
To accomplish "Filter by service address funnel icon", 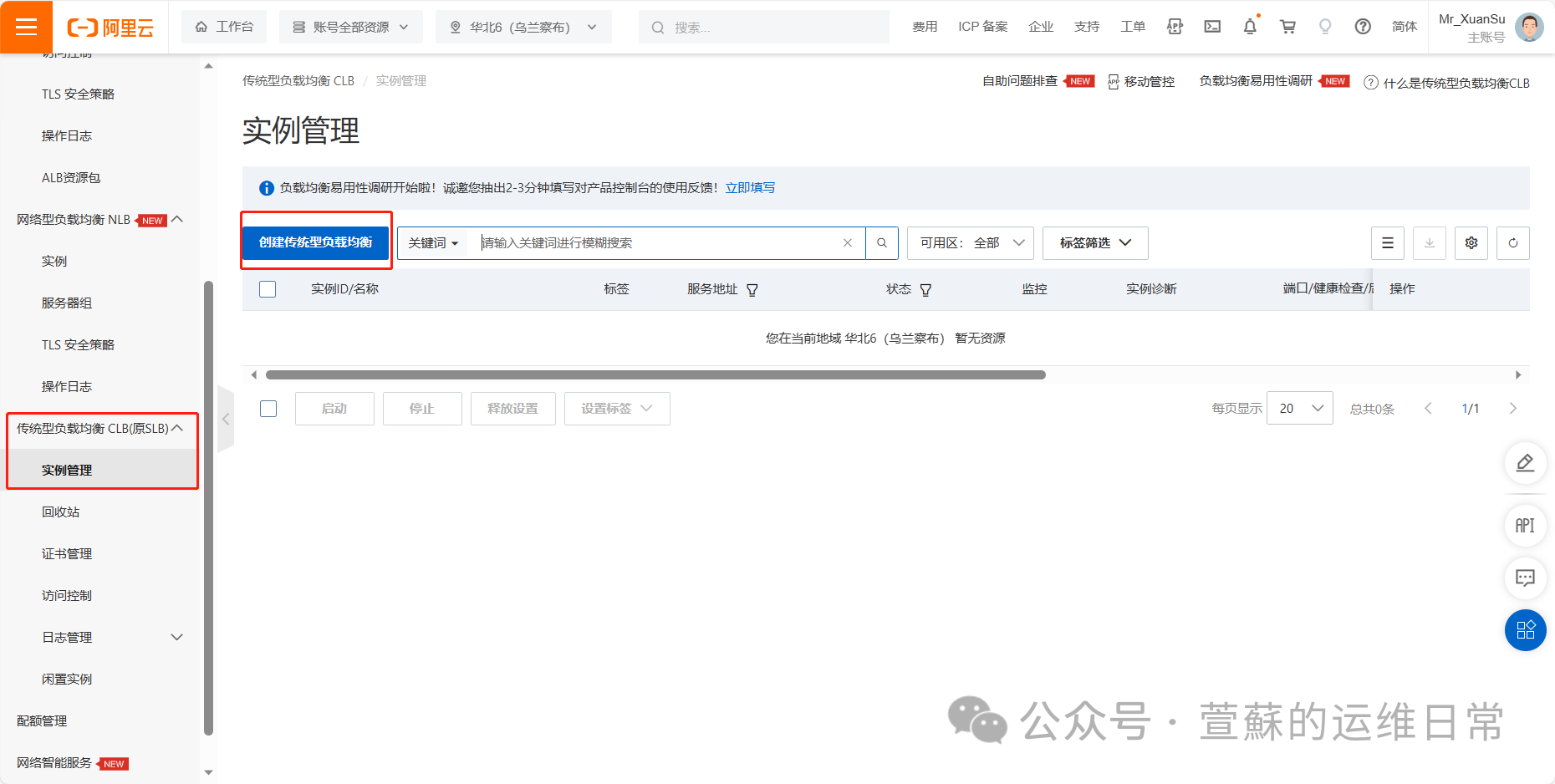I will [752, 290].
